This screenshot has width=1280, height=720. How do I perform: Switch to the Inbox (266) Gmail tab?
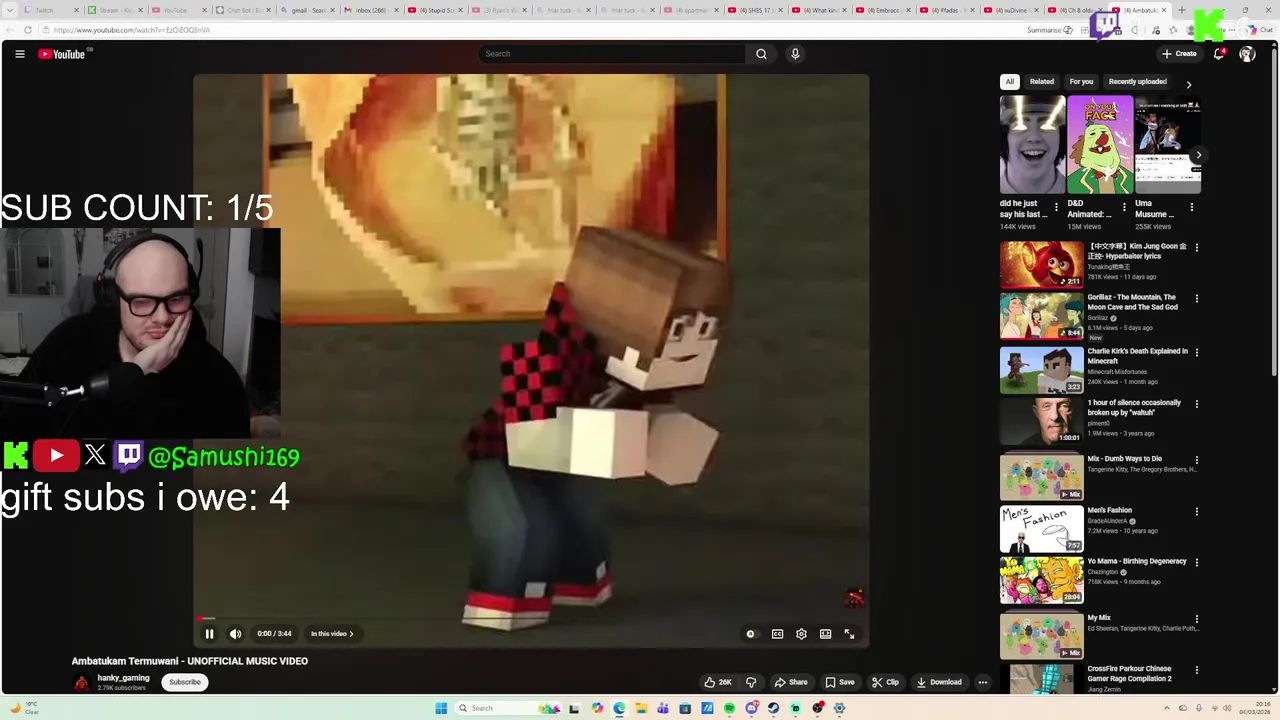click(370, 10)
